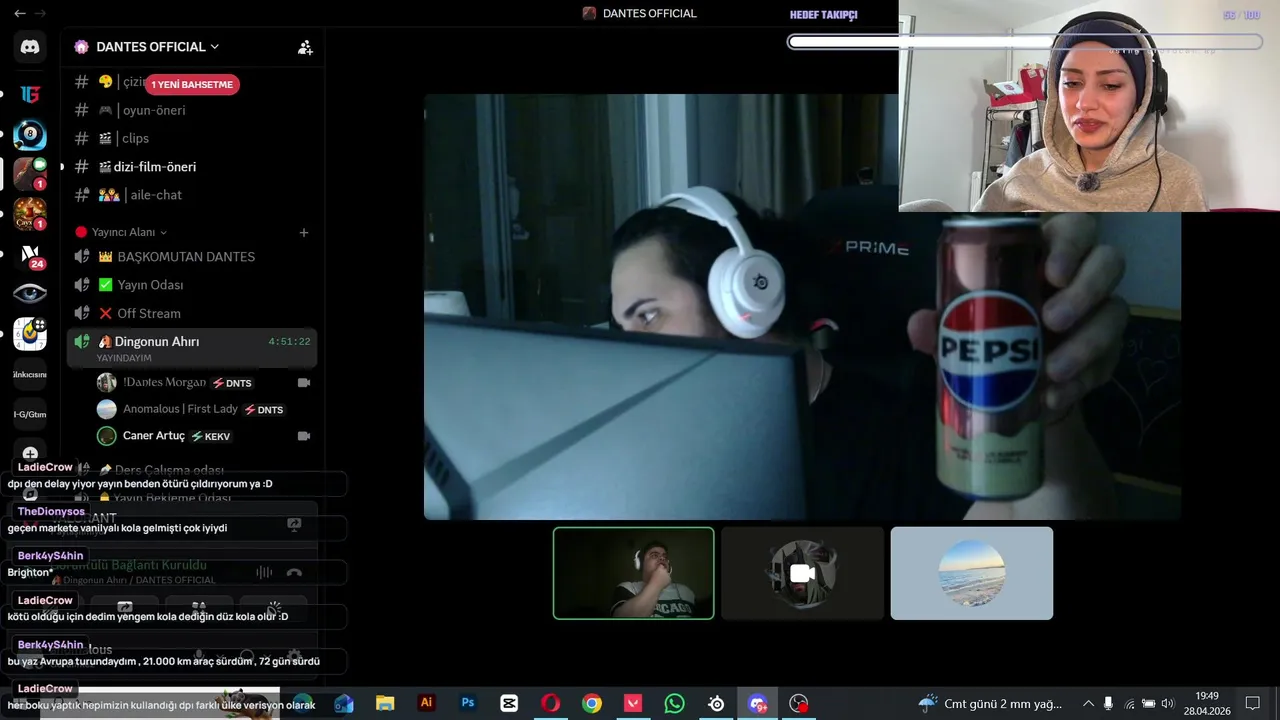The width and height of the screenshot is (1280, 720).
Task: Open the Windows notification center
Action: pos(1252,704)
